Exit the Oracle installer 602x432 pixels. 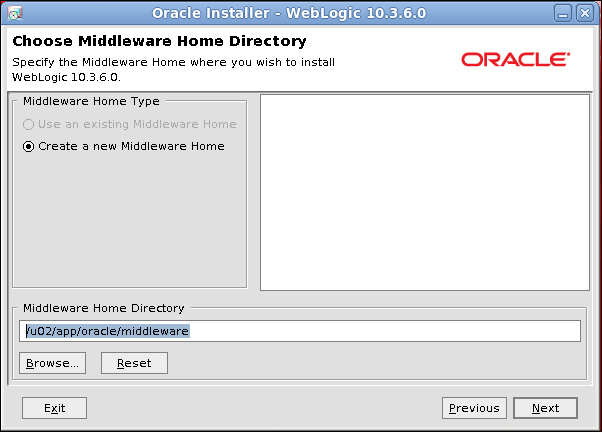tap(55, 408)
